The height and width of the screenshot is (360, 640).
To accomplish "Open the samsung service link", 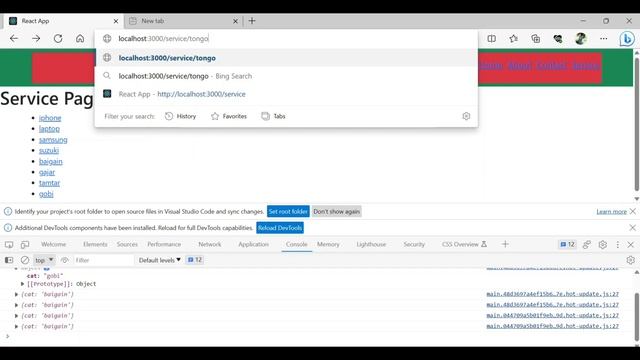I will pos(53,140).
